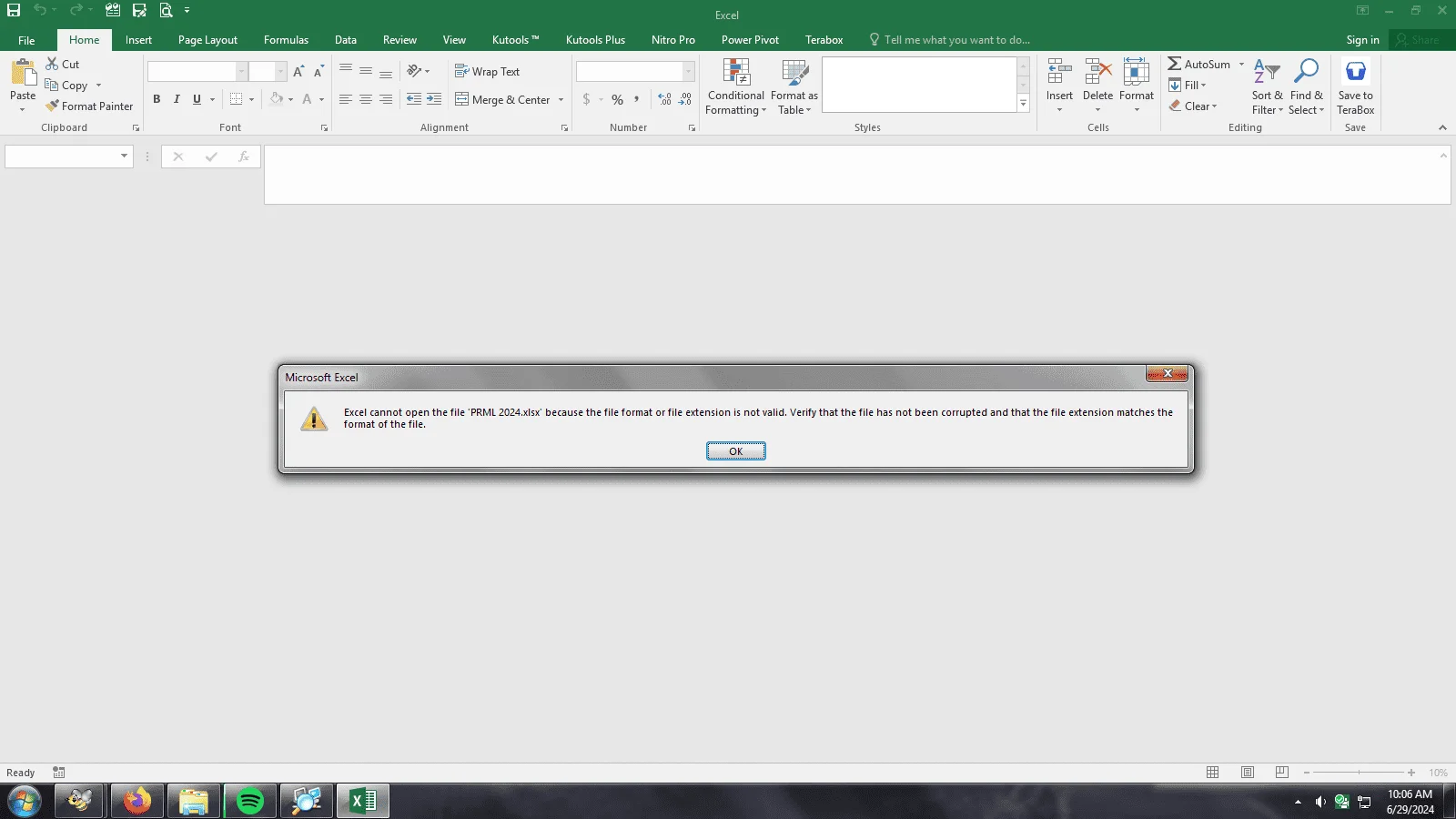
Task: Click Increase Indent icon
Action: [434, 99]
